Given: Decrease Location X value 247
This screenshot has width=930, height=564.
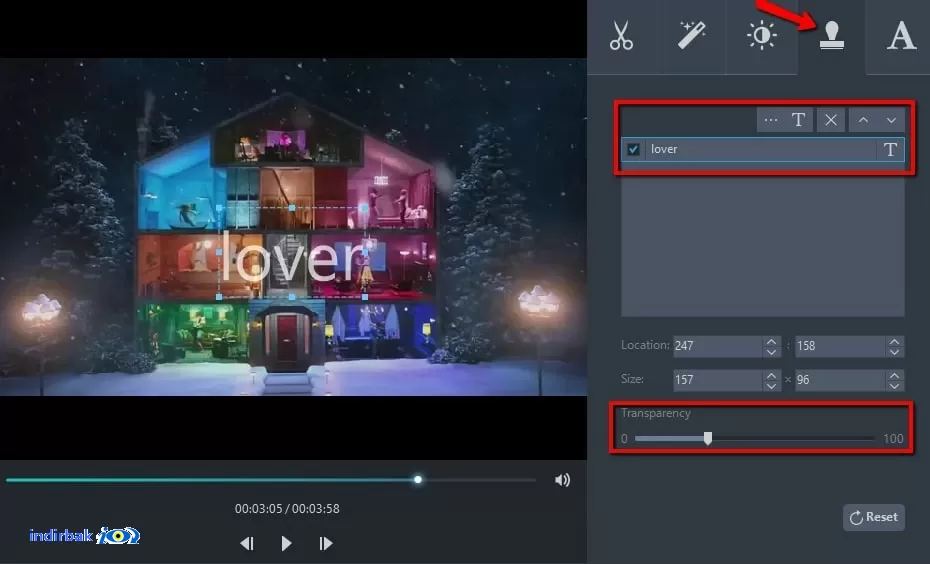Looking at the screenshot, I should [x=771, y=351].
